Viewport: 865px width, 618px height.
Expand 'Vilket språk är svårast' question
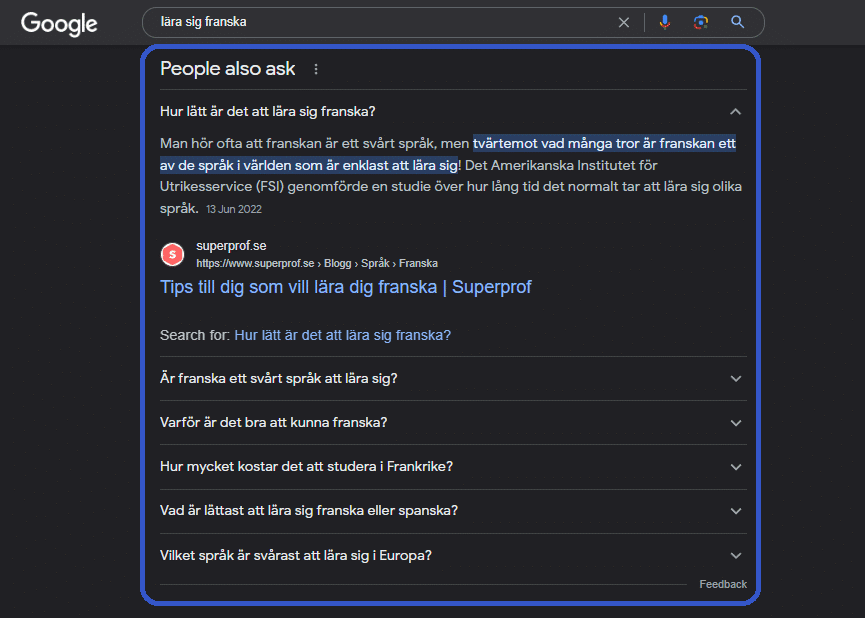(x=736, y=555)
